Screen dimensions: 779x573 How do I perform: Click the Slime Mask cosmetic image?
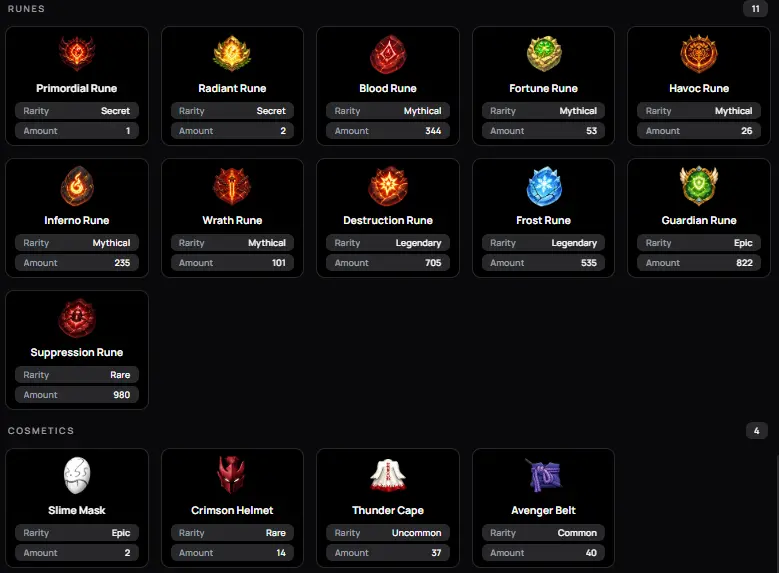pos(77,476)
